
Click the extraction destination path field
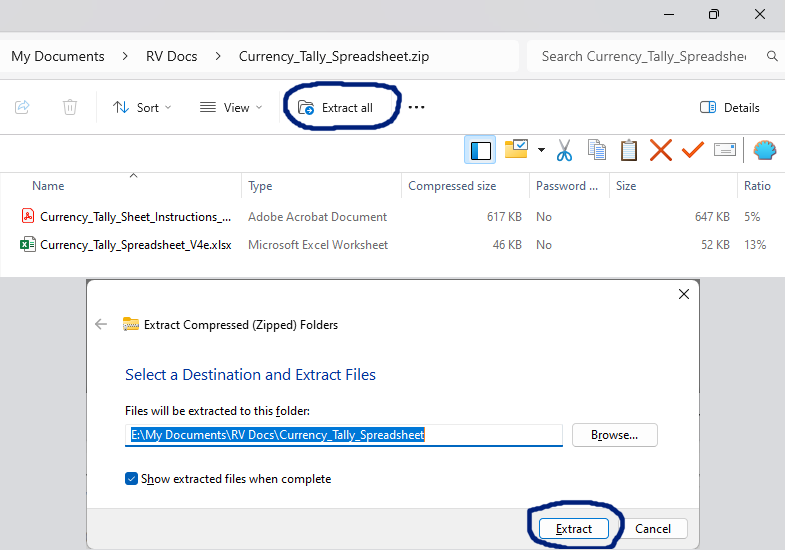[343, 435]
